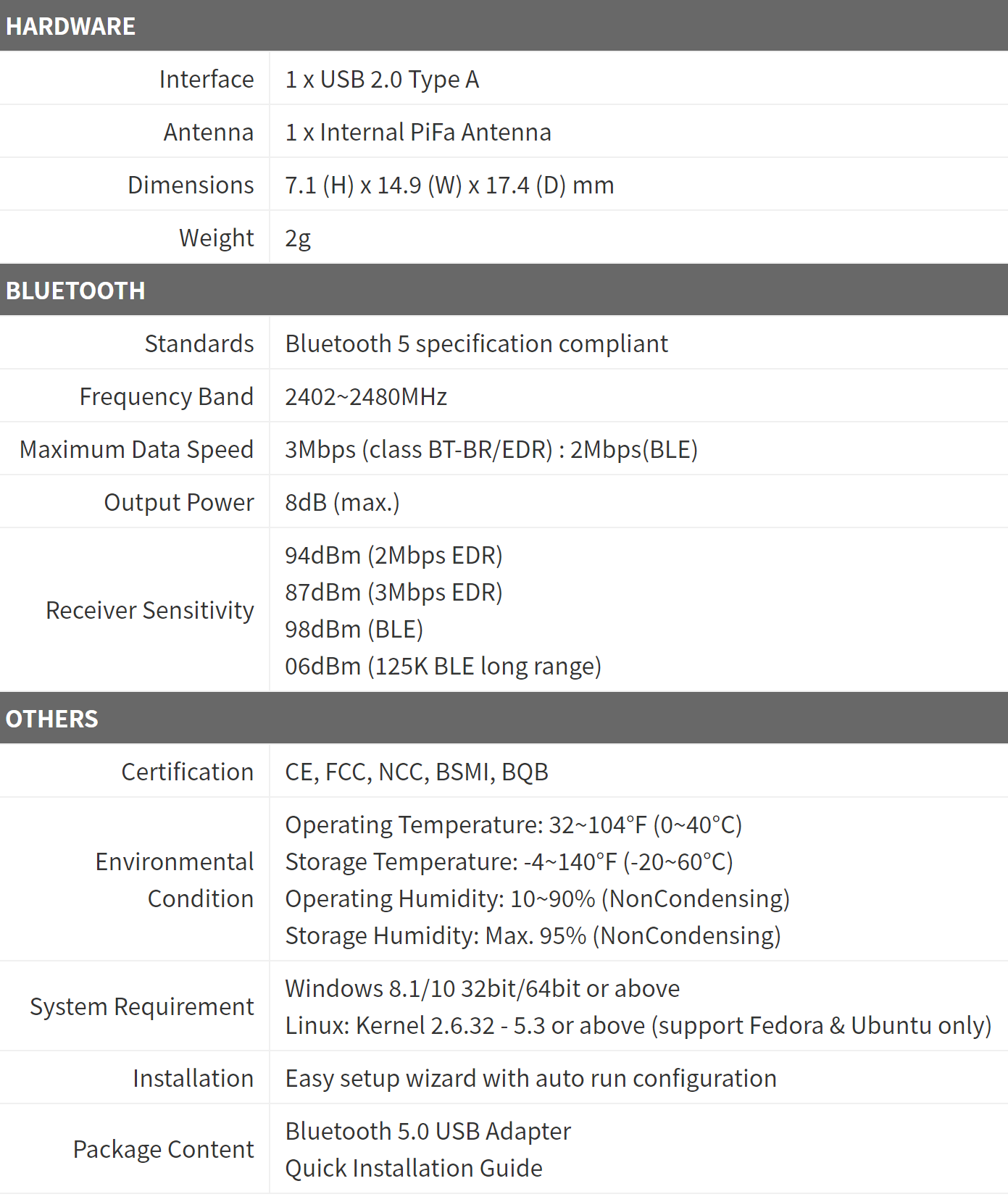
Task: Click the "1 x USB 2.0 Type A" value
Action: pos(382,79)
